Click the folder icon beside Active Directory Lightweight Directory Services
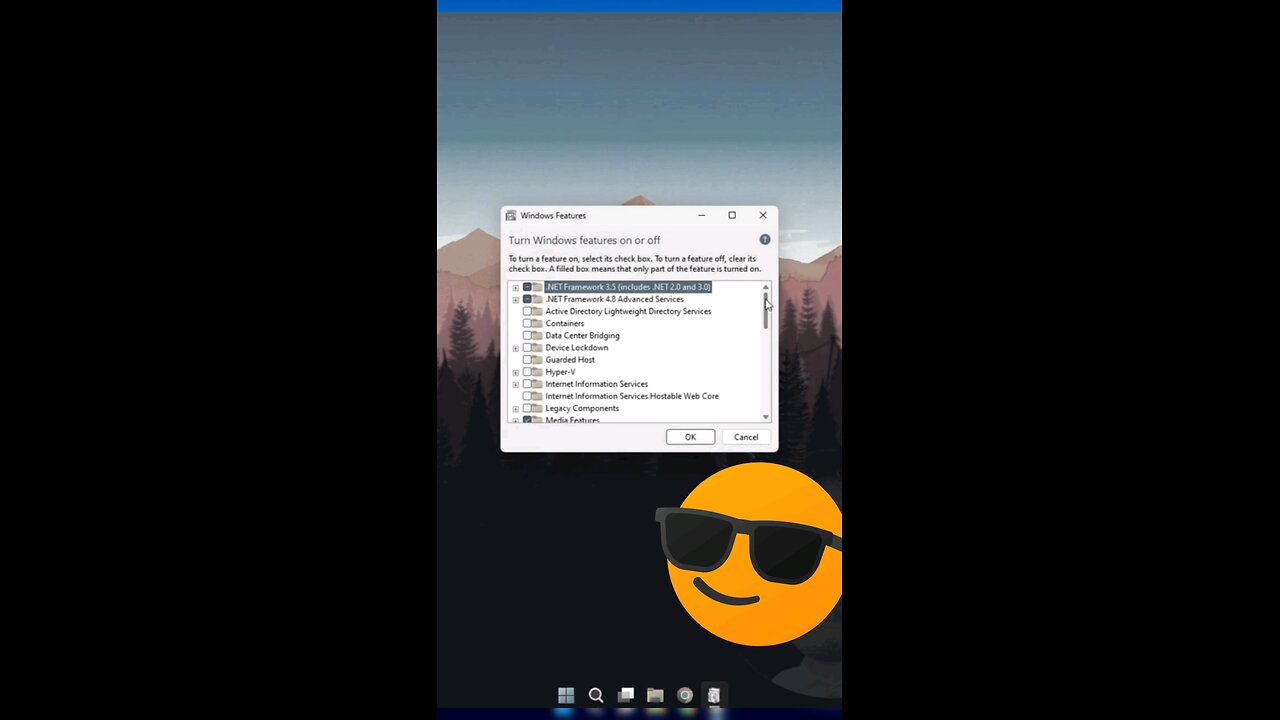1280x720 pixels. [x=538, y=311]
